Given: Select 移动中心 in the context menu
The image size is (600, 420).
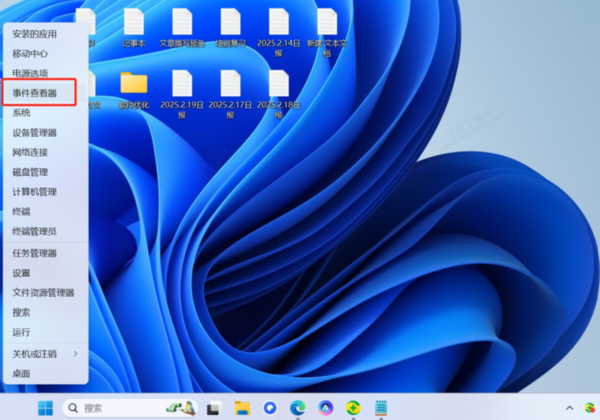Looking at the screenshot, I should click(46, 54).
